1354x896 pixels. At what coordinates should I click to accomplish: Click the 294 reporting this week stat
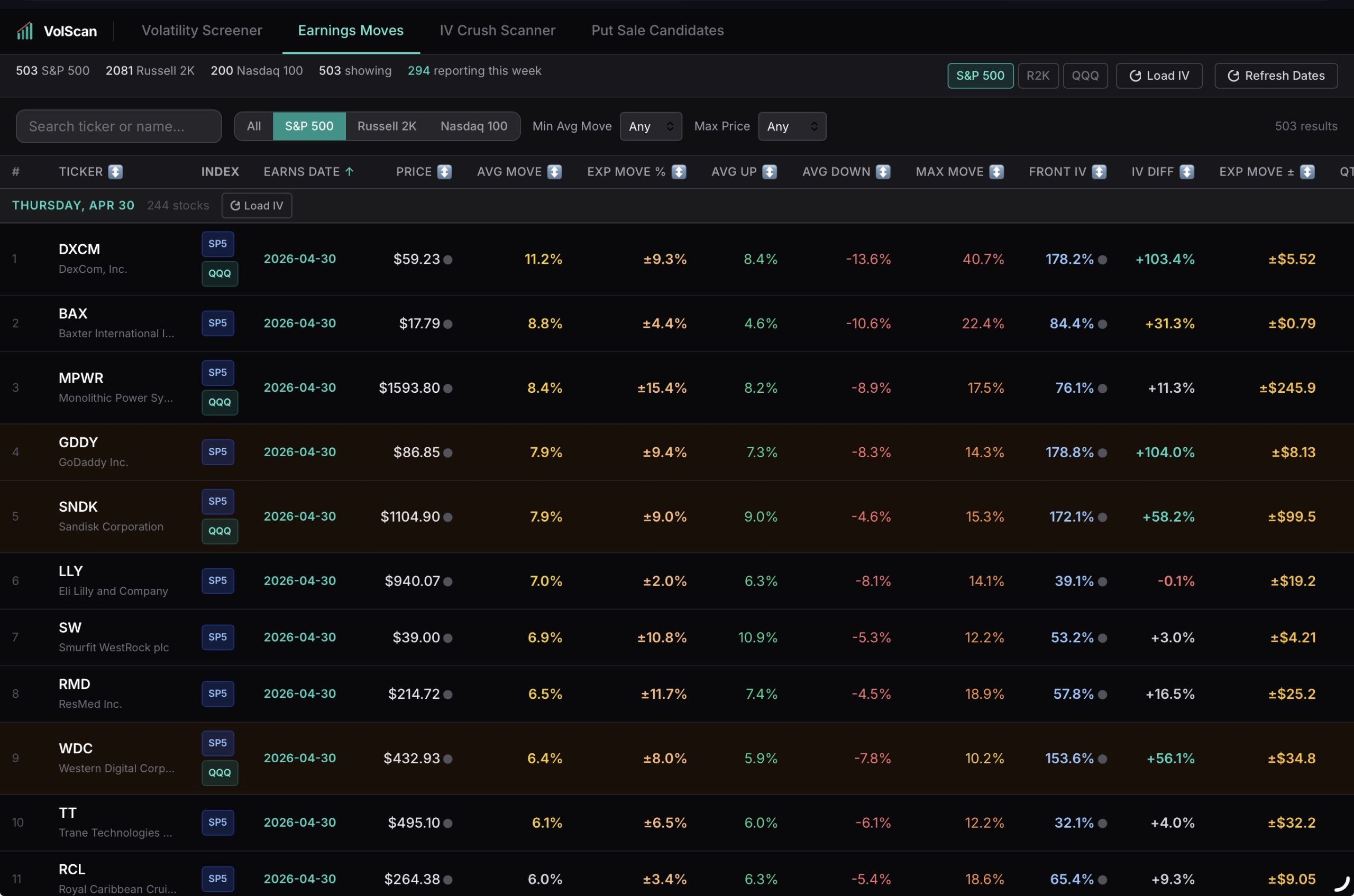point(474,71)
